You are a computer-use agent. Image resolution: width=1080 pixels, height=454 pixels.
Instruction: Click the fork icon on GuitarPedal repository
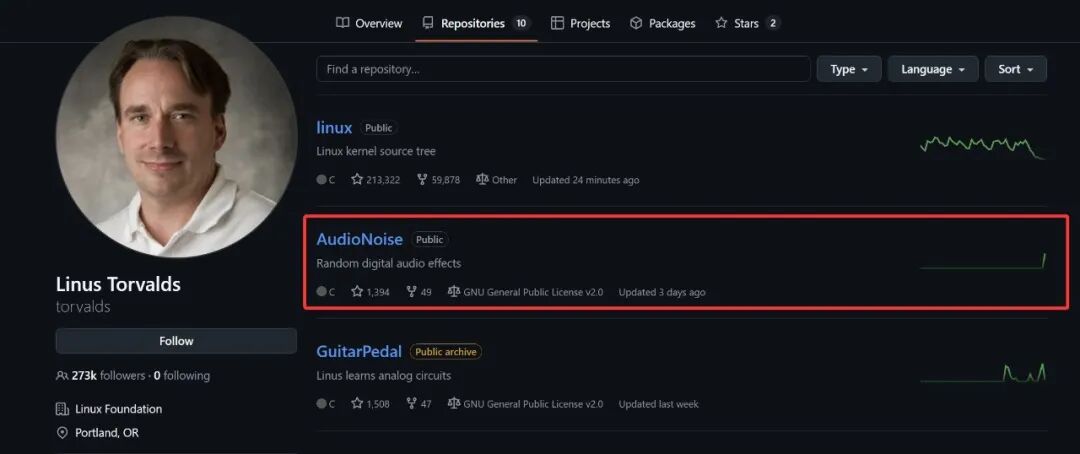(411, 404)
